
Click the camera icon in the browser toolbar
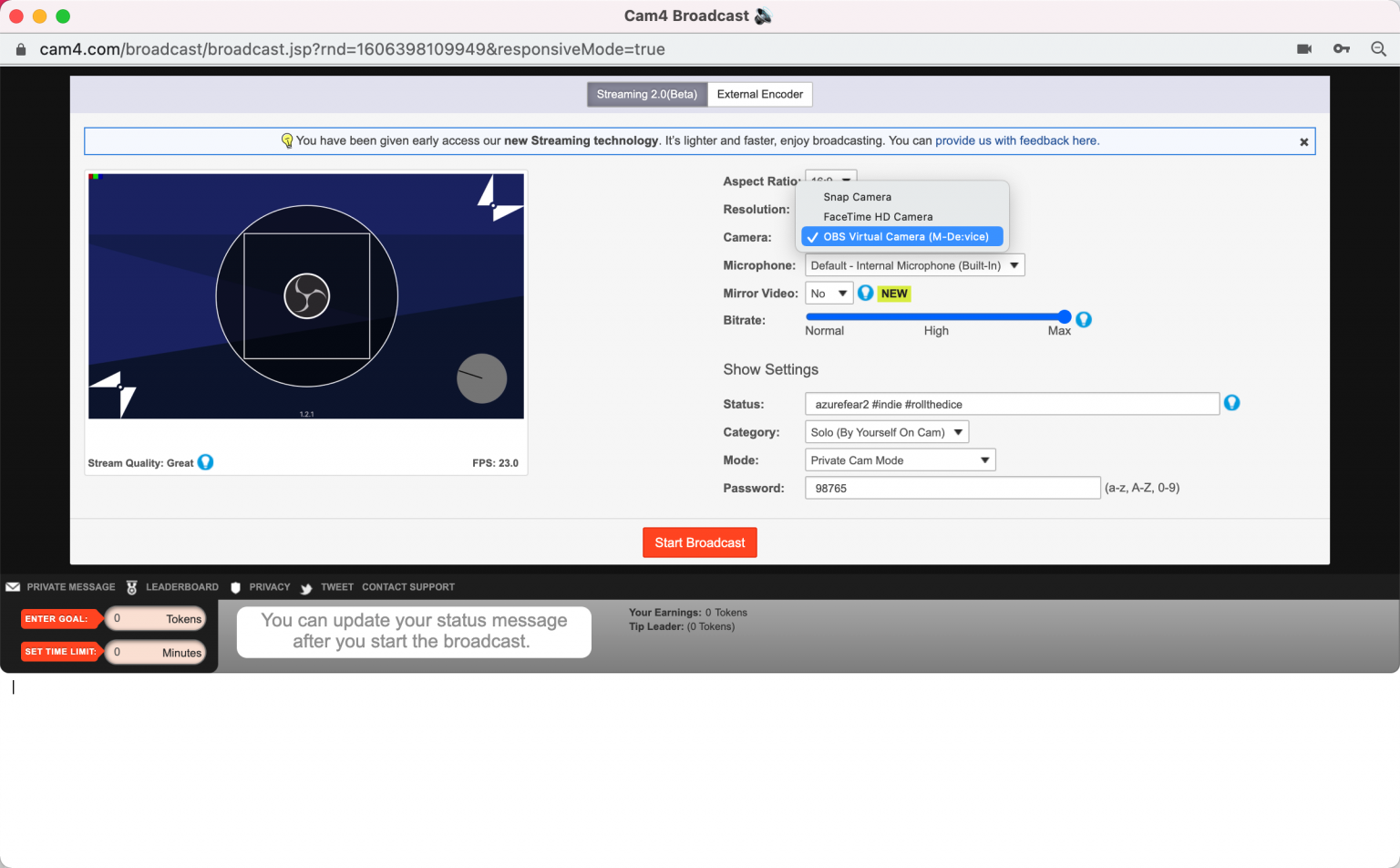[1303, 49]
